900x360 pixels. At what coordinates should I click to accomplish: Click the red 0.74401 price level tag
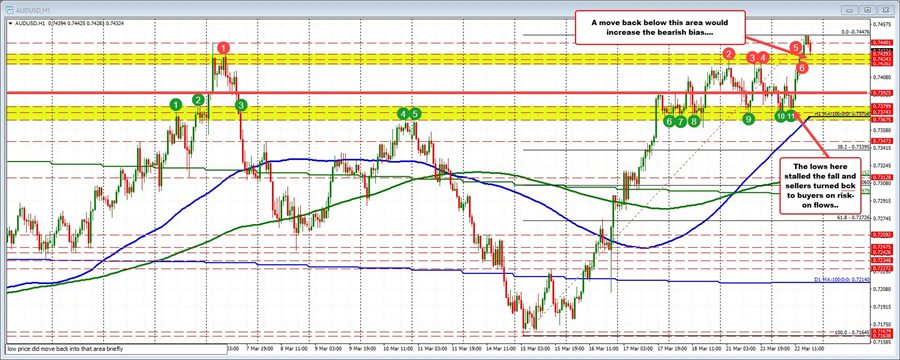pyautogui.click(x=882, y=42)
